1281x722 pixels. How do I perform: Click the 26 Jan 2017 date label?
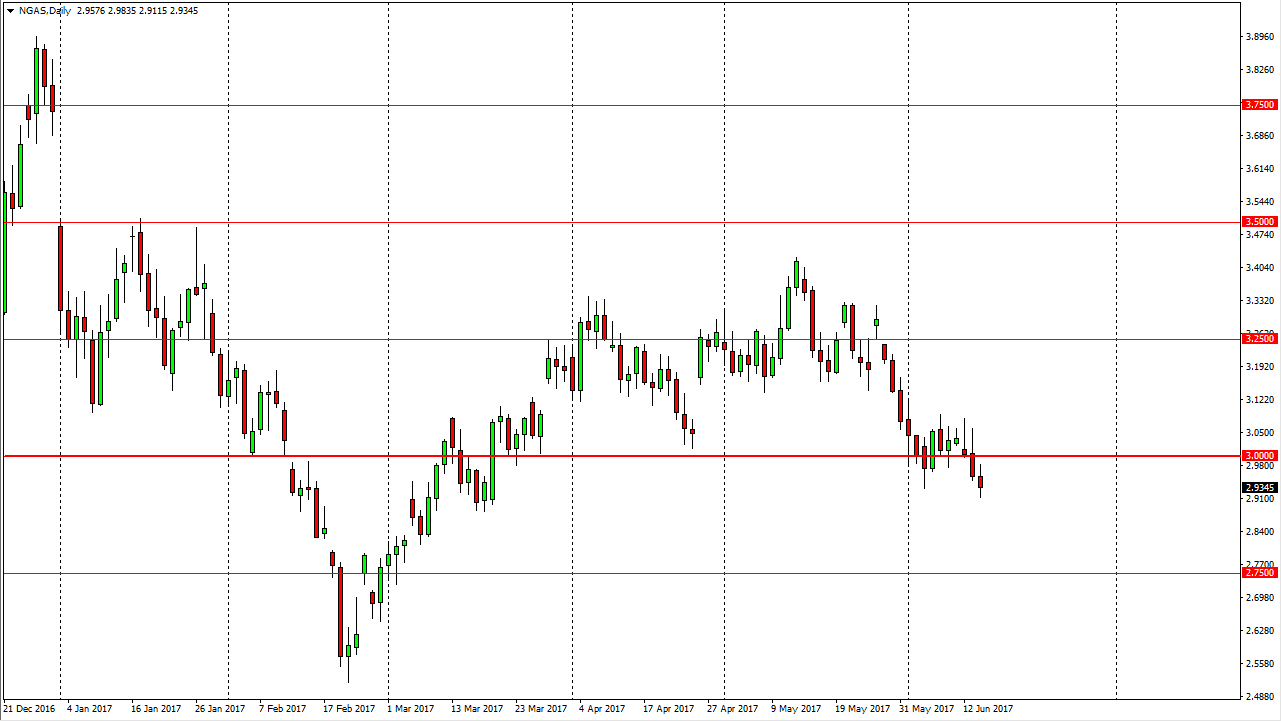coord(220,709)
